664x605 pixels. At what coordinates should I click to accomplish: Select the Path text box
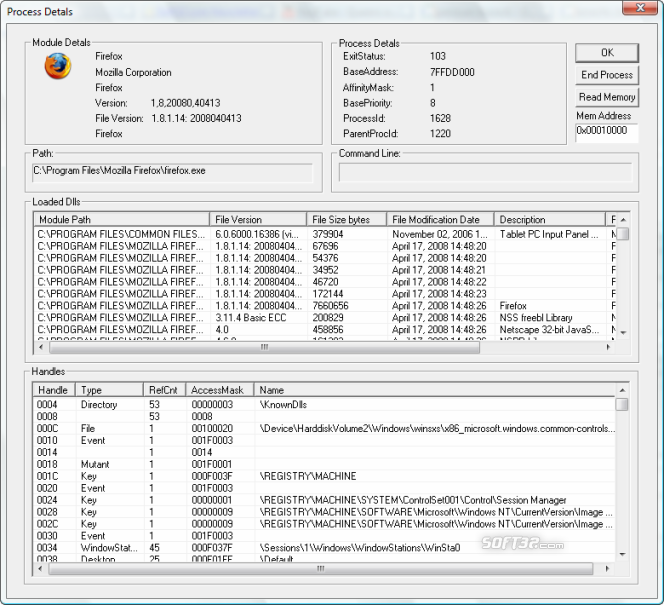click(x=172, y=171)
